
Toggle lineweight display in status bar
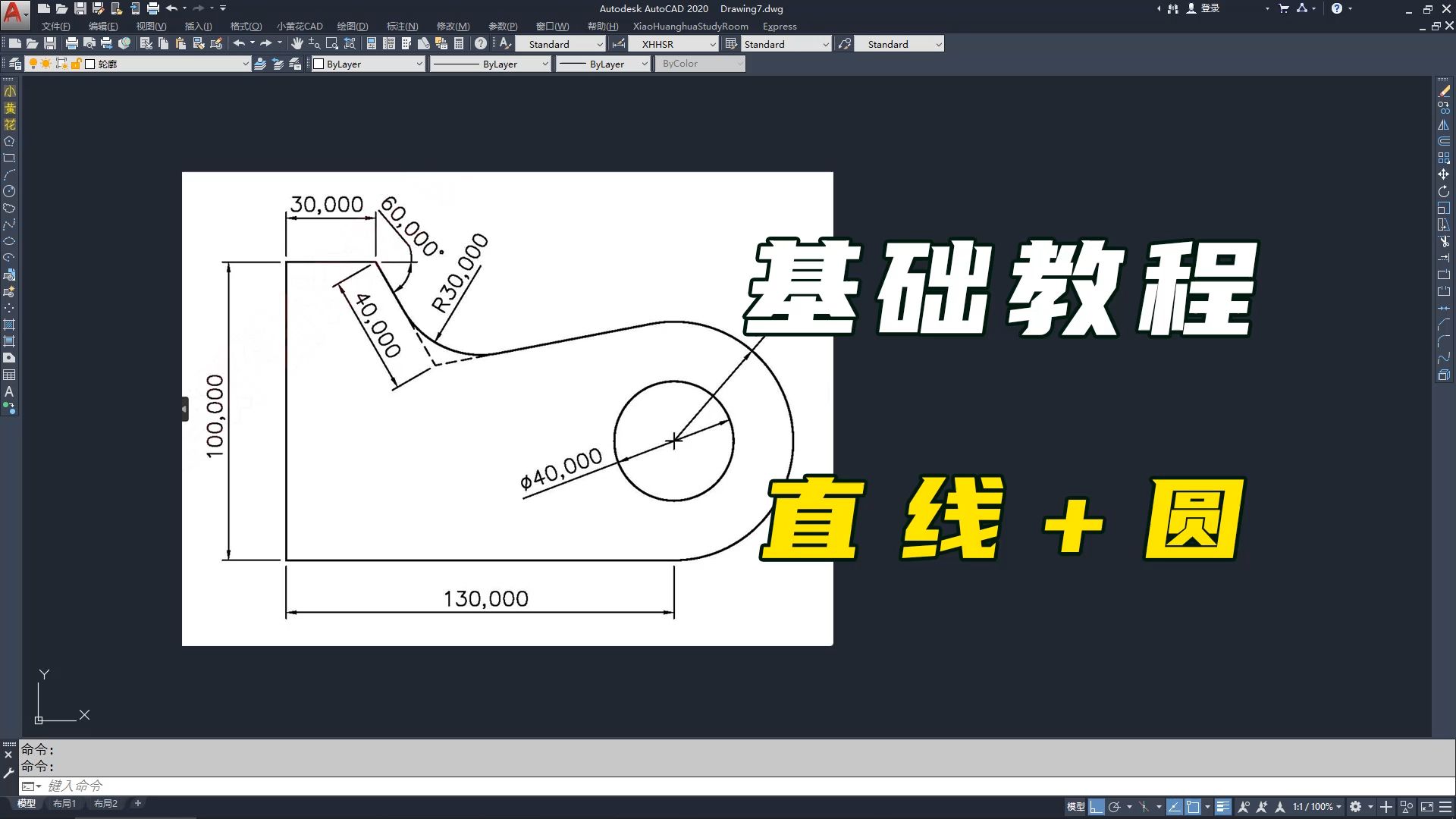(1223, 806)
